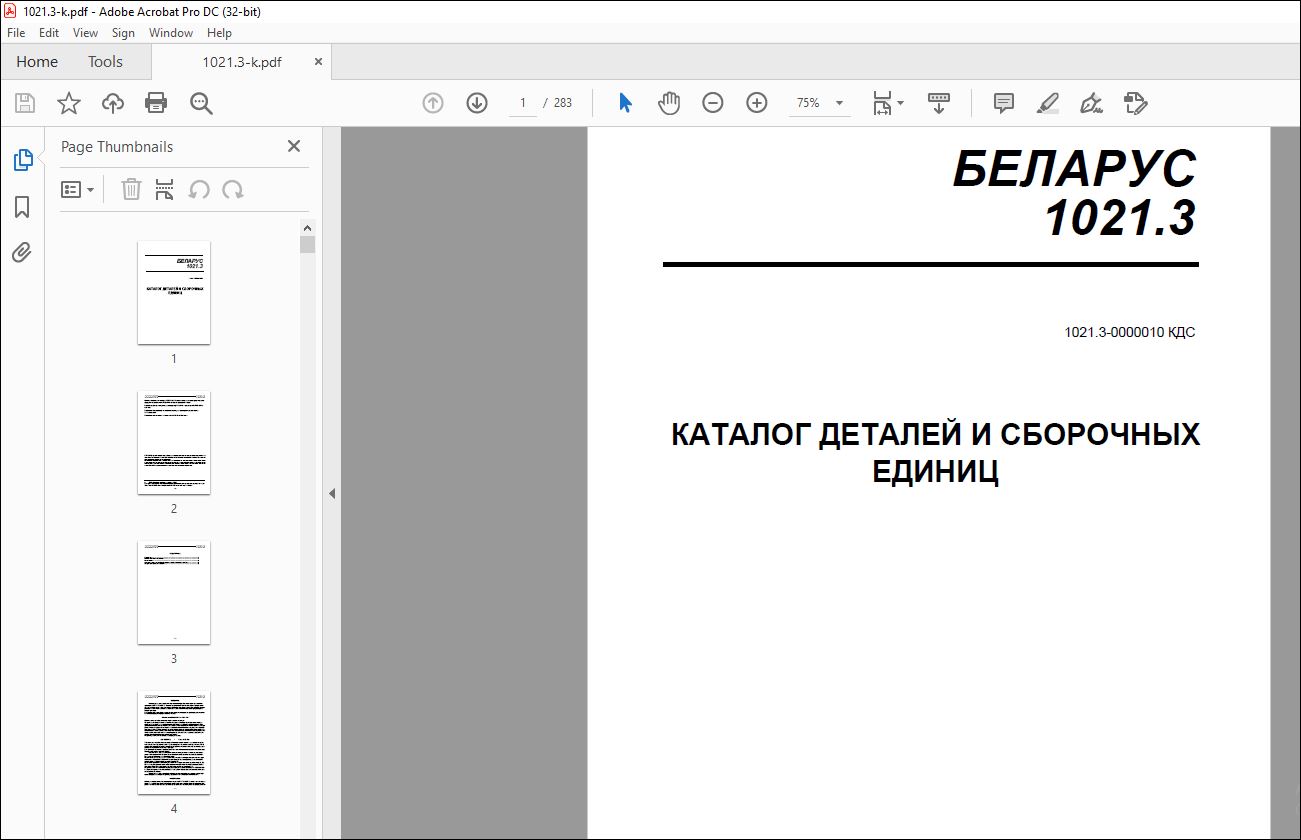Click the Save file icon
Viewport: 1301px width, 840px height.
25,103
